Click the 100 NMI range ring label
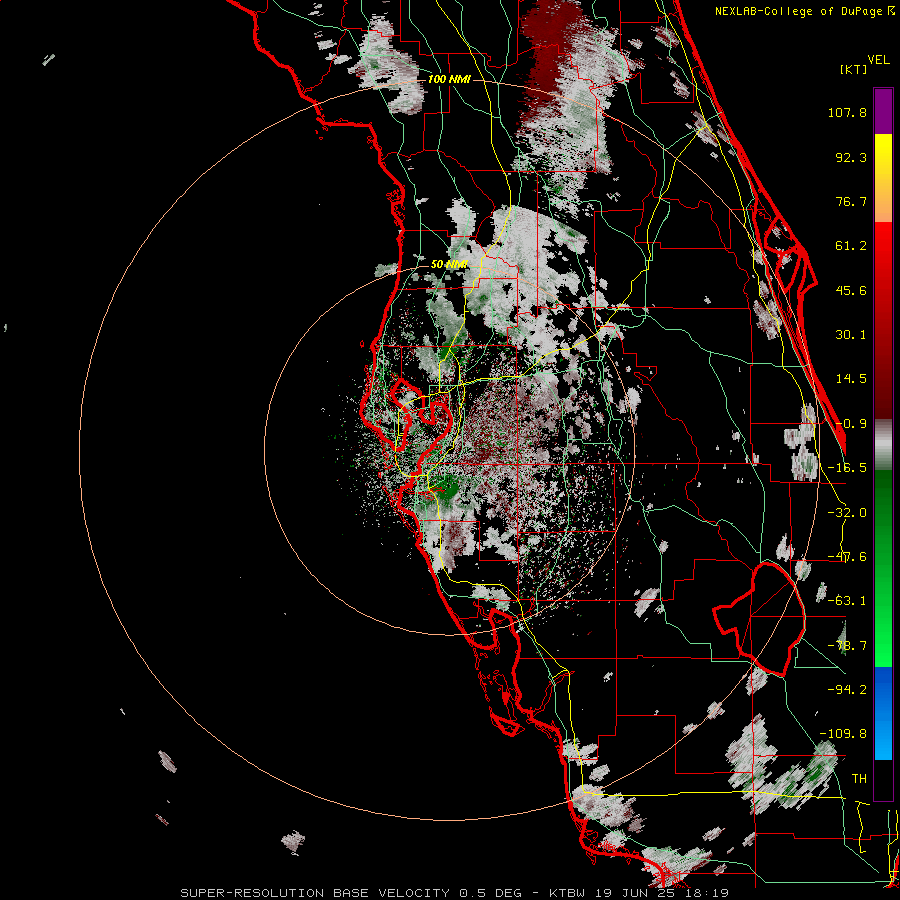This screenshot has width=900, height=900. pyautogui.click(x=449, y=79)
